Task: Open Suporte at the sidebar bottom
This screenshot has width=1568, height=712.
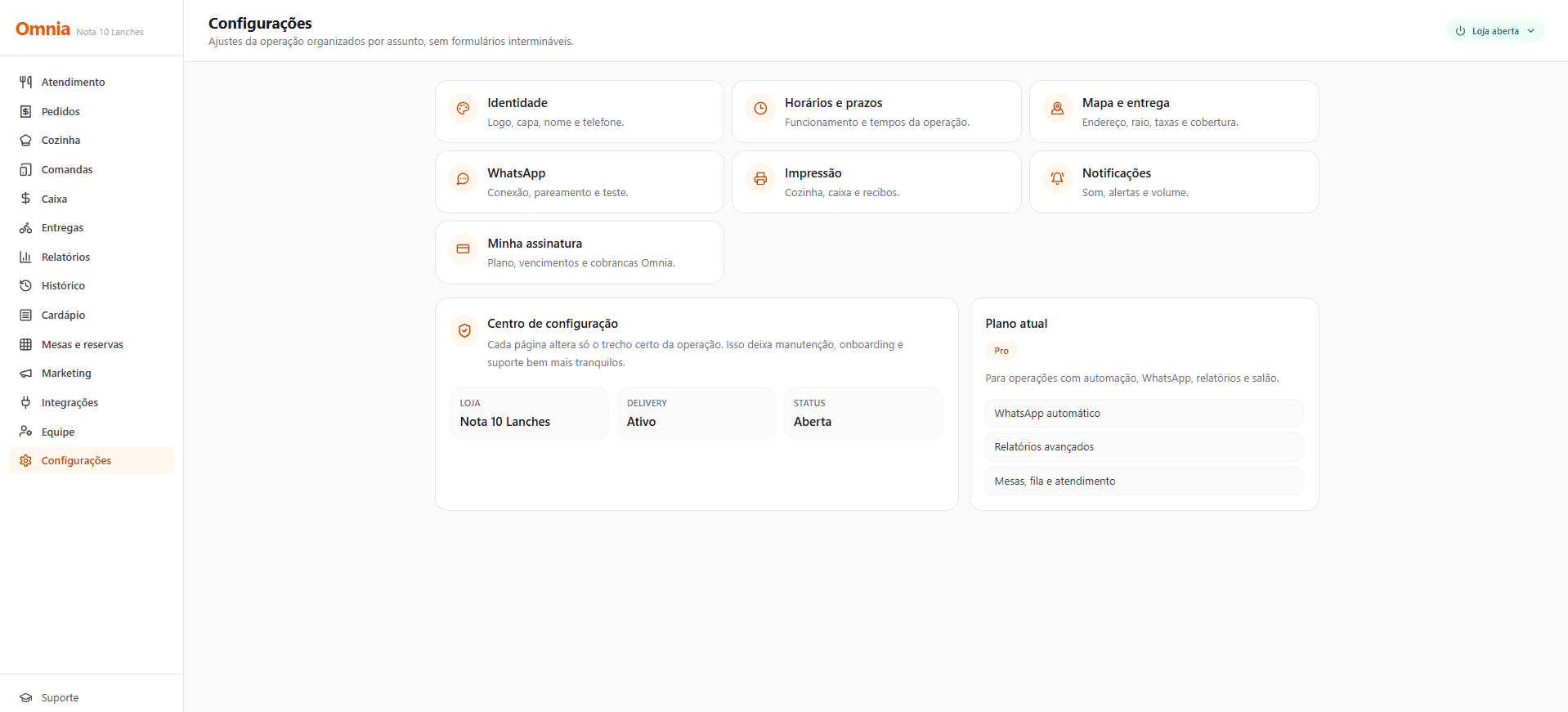Action: click(92, 698)
